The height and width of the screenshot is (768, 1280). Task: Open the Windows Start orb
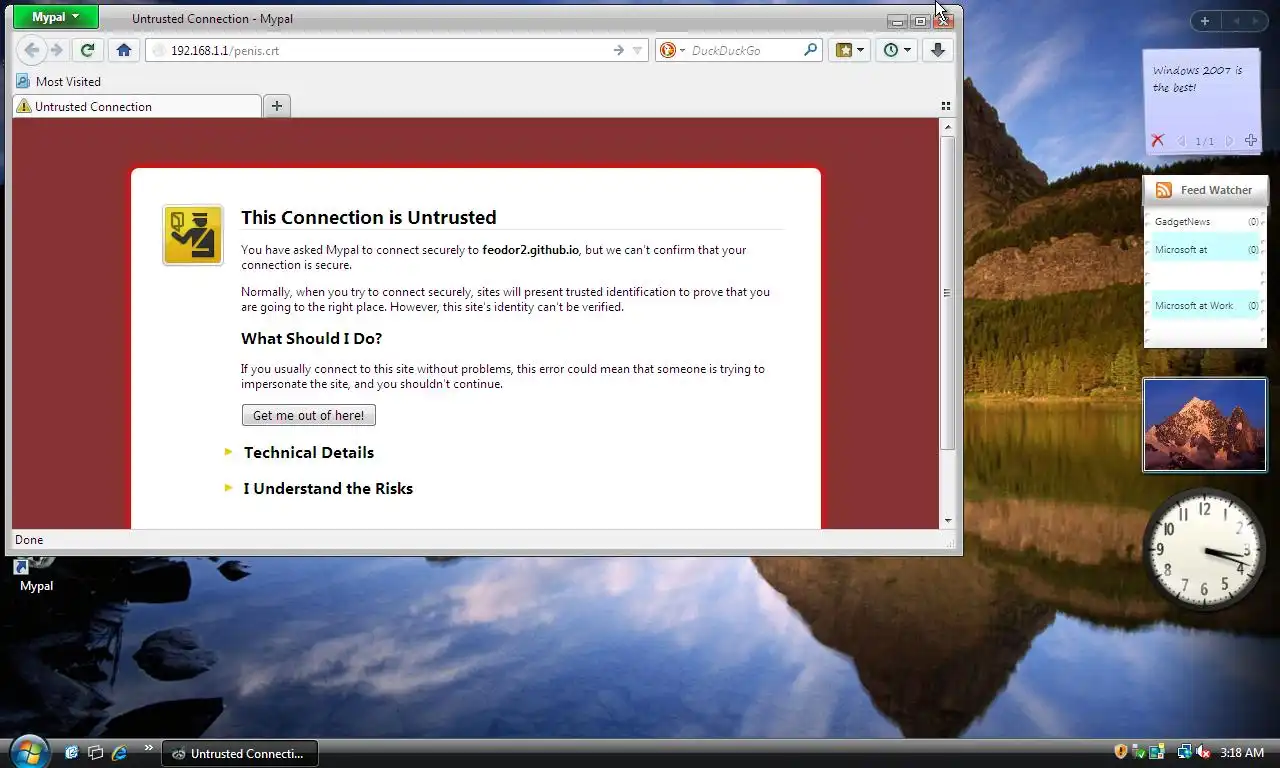coord(28,751)
